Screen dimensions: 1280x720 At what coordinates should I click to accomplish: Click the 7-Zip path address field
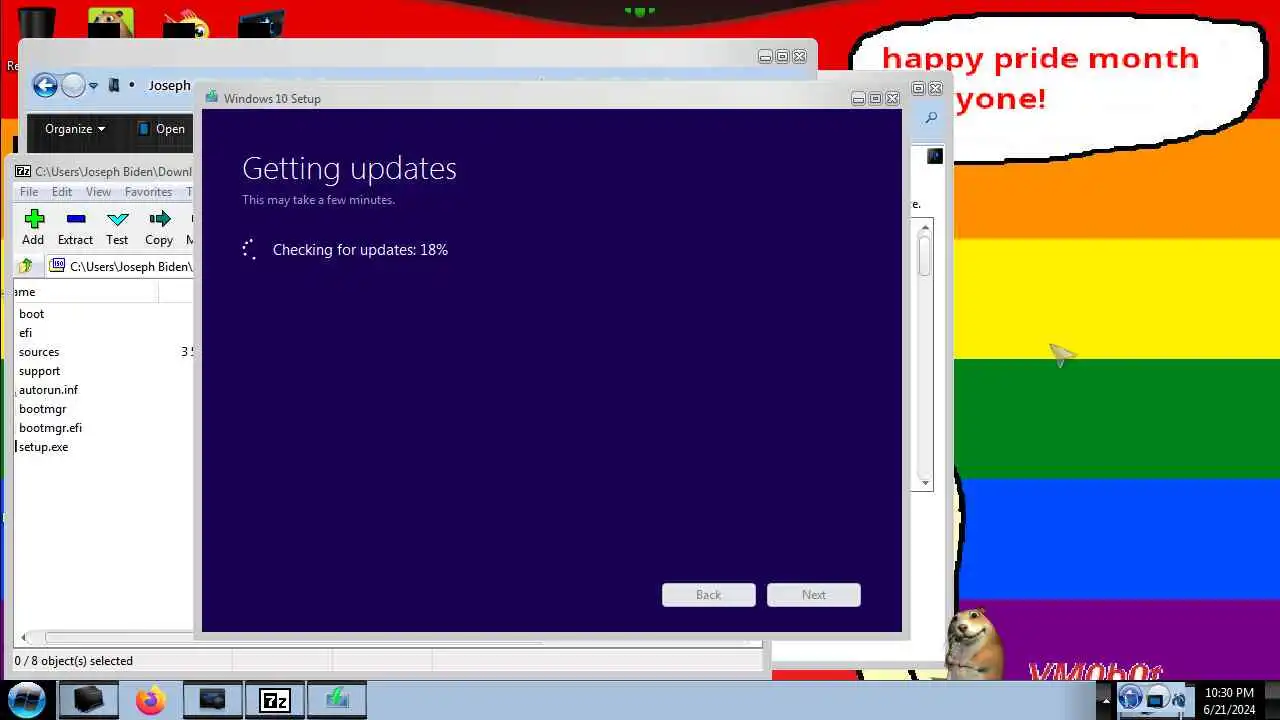pos(120,266)
